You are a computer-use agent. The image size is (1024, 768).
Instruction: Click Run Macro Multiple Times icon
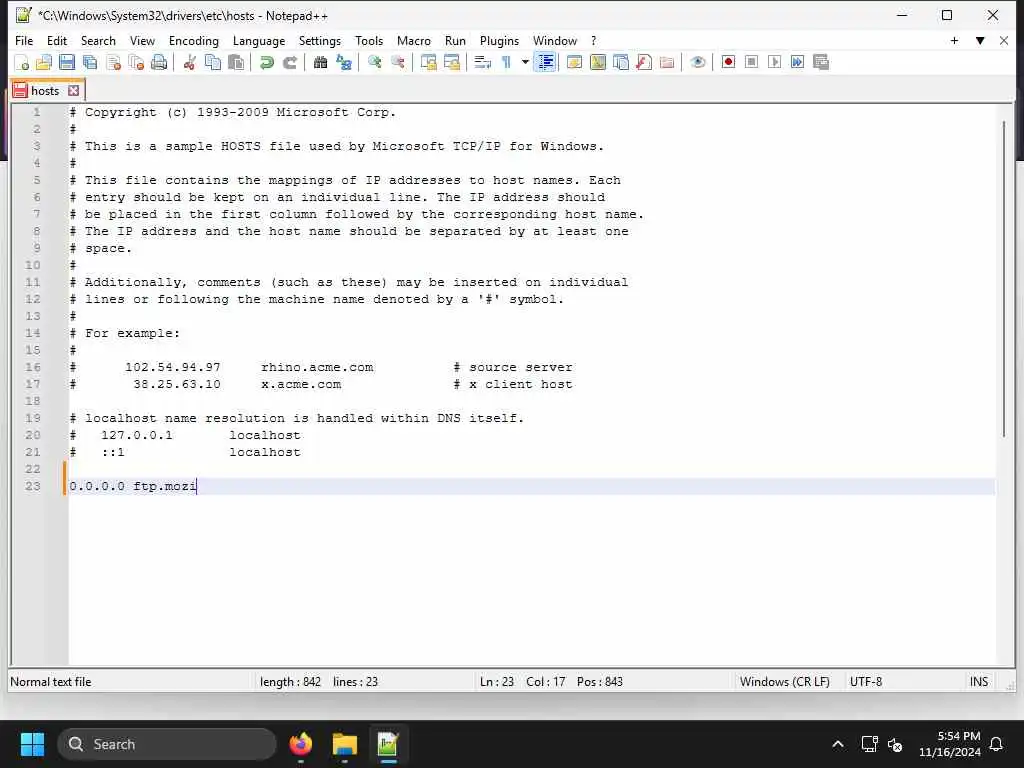797,62
